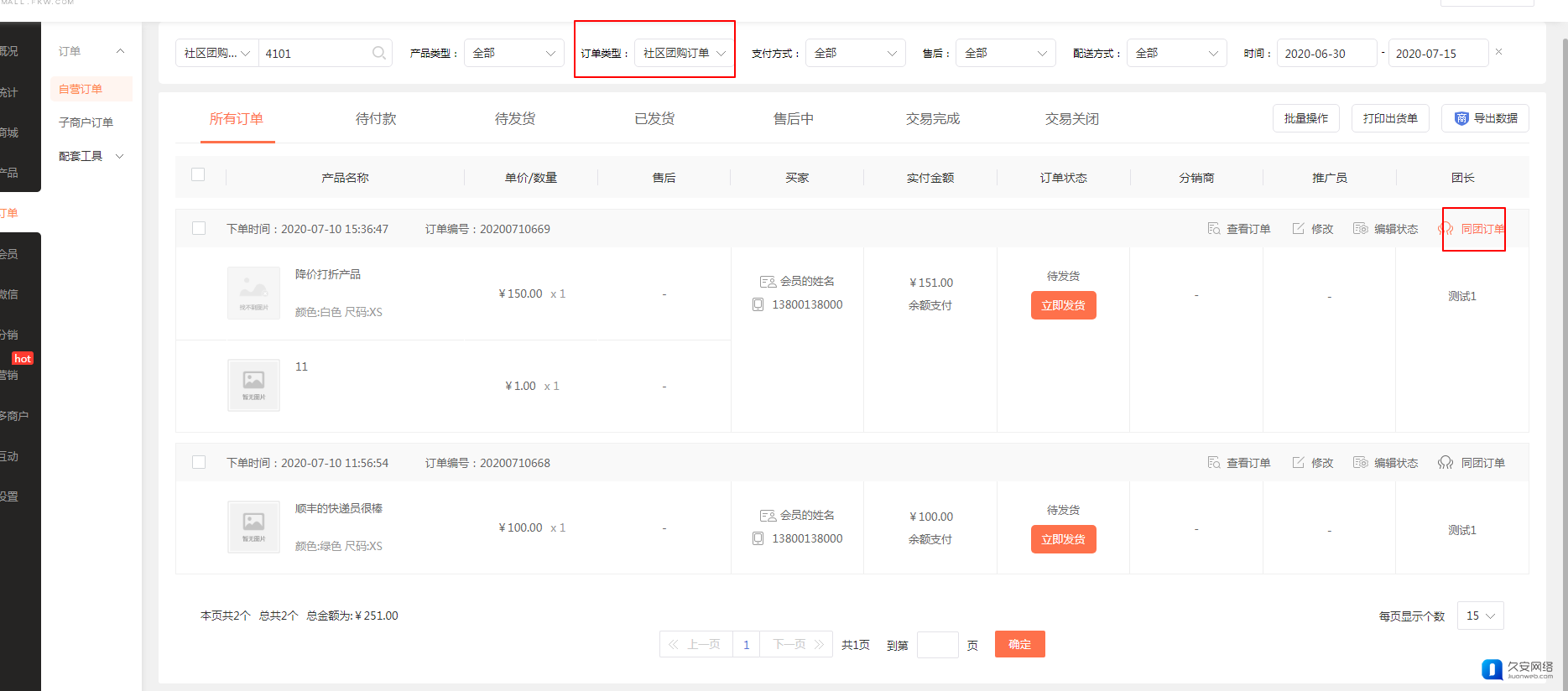
Task: Switch to the 交易关闭 tab
Action: 1072,119
